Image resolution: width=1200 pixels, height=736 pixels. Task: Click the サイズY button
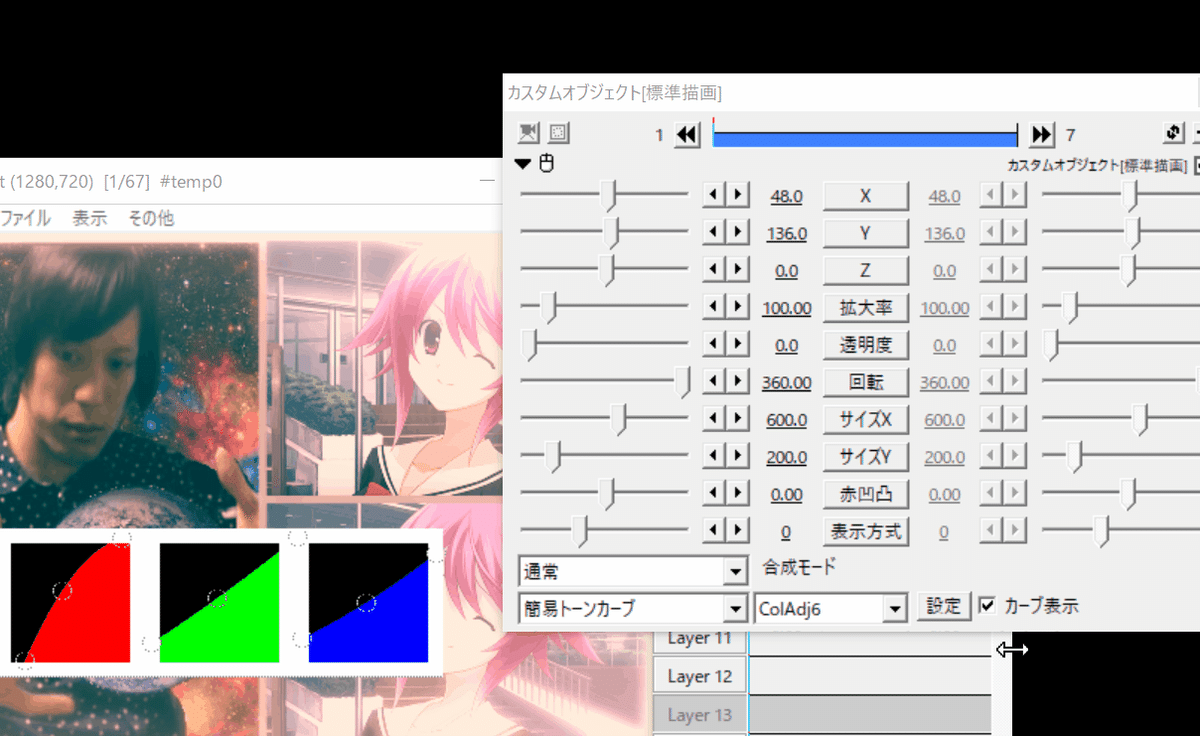(x=865, y=456)
